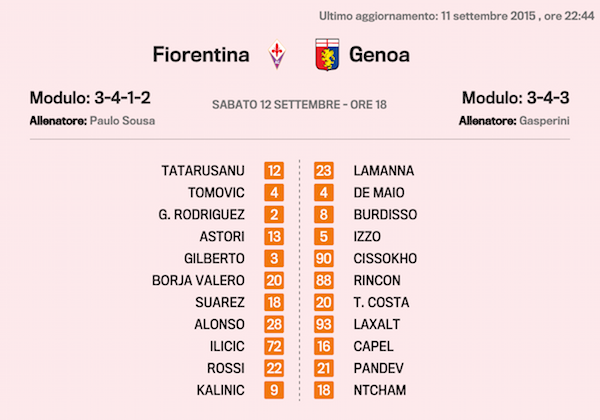The height and width of the screenshot is (420, 600).
Task: Click Laxalt's number 93 jersey badge
Action: click(x=324, y=324)
